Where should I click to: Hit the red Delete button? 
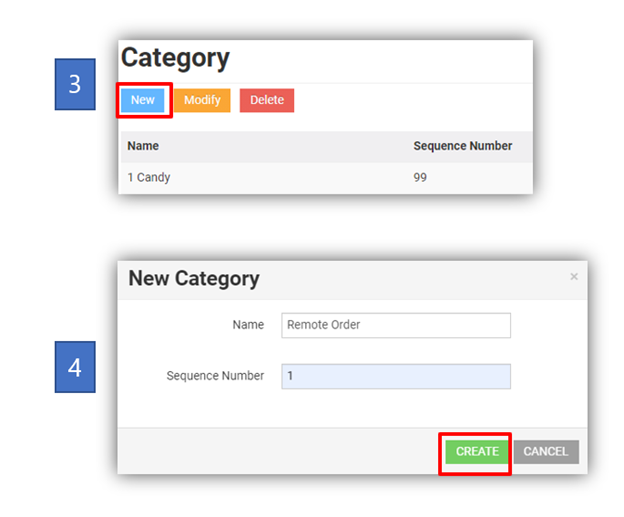pos(267,100)
